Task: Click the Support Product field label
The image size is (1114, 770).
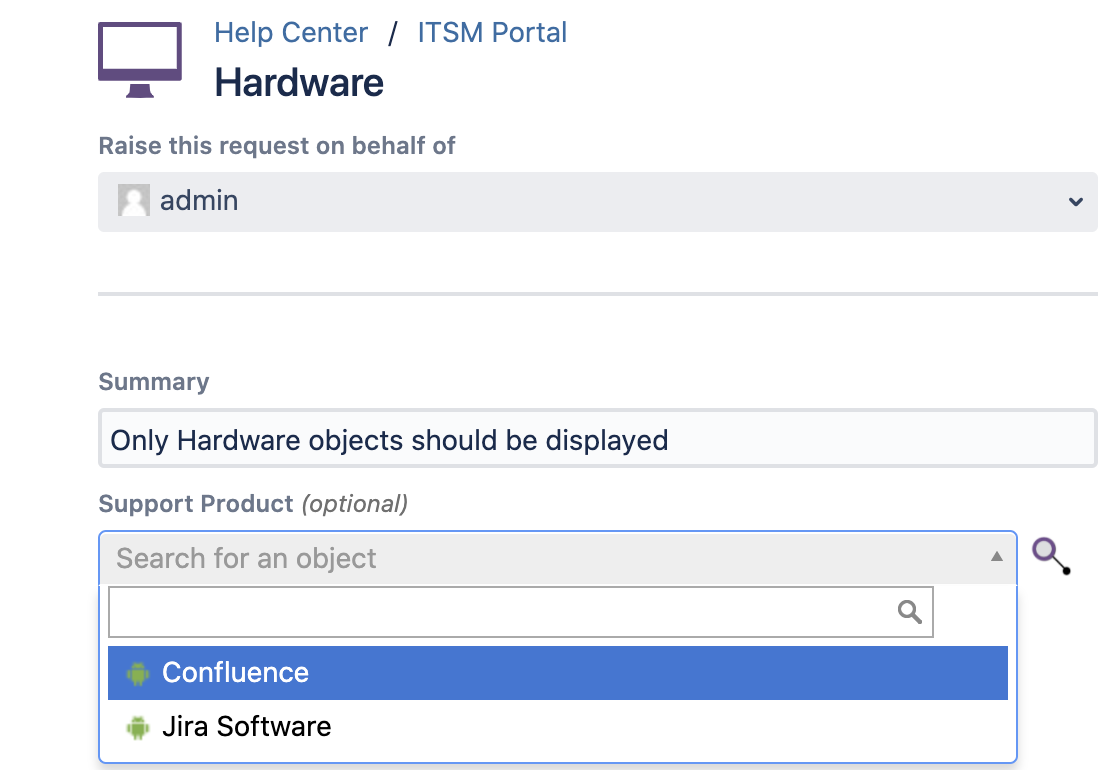Action: [x=196, y=504]
